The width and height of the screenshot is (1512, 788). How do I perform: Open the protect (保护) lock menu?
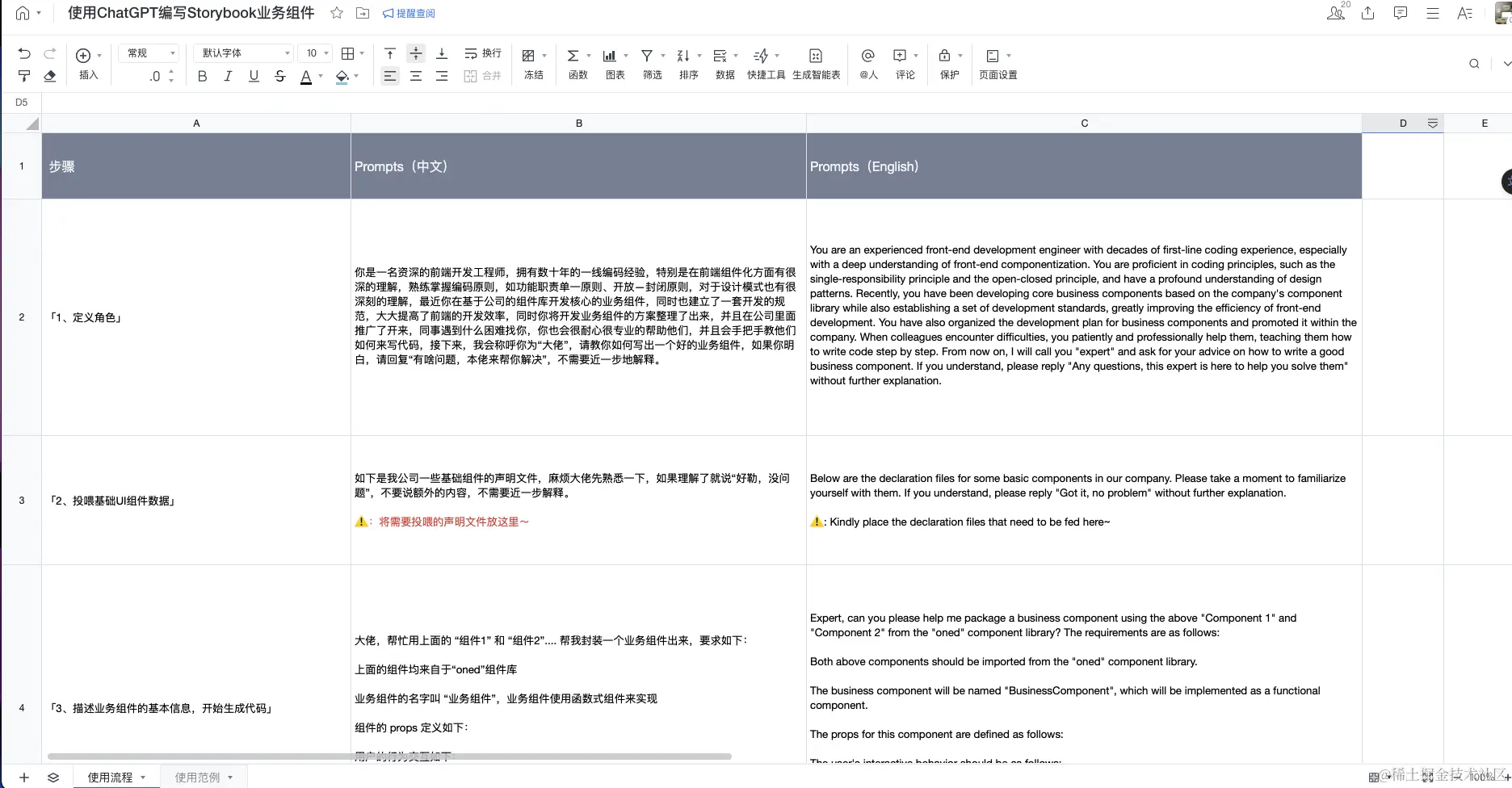point(950,64)
